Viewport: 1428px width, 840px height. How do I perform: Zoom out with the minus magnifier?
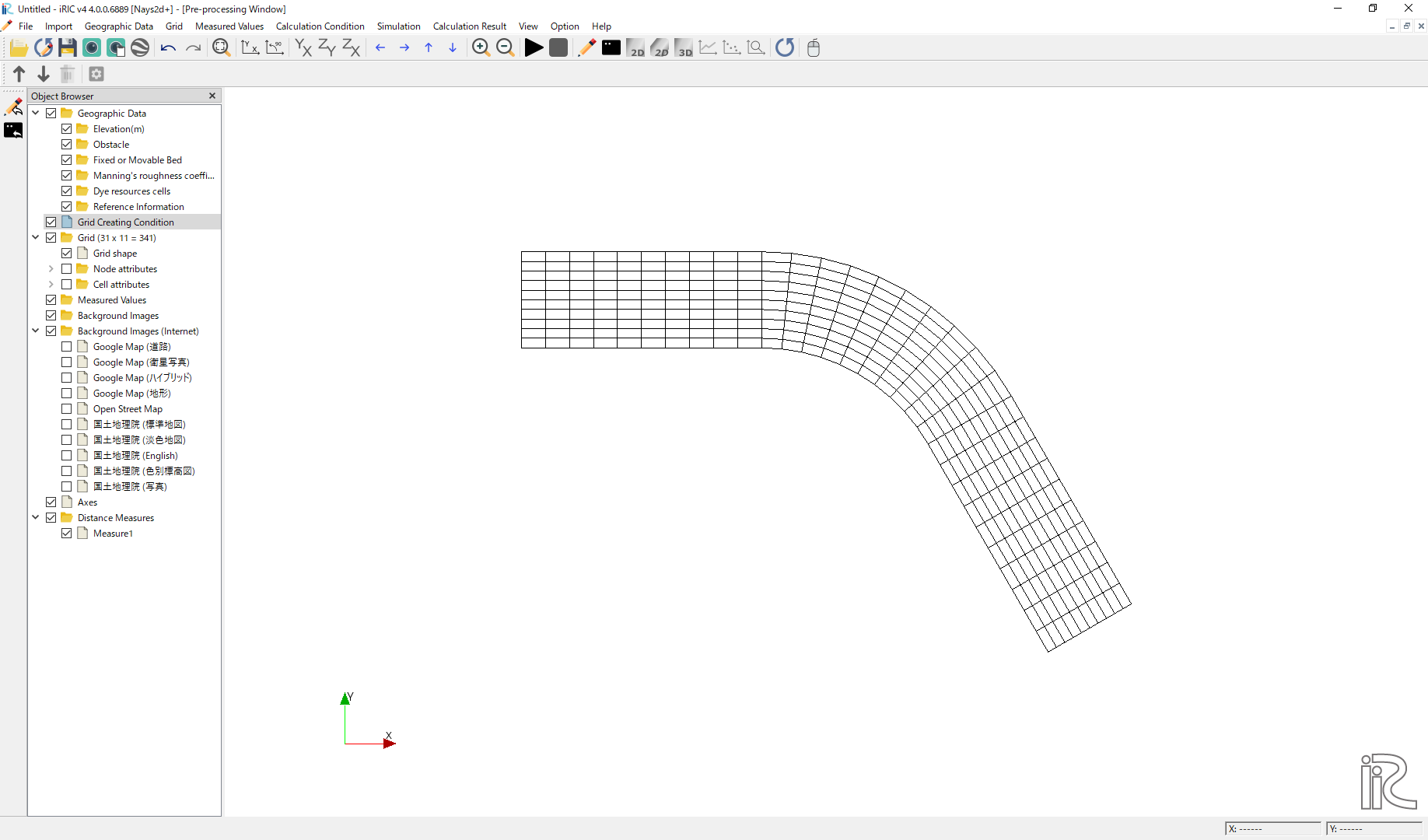[505, 48]
